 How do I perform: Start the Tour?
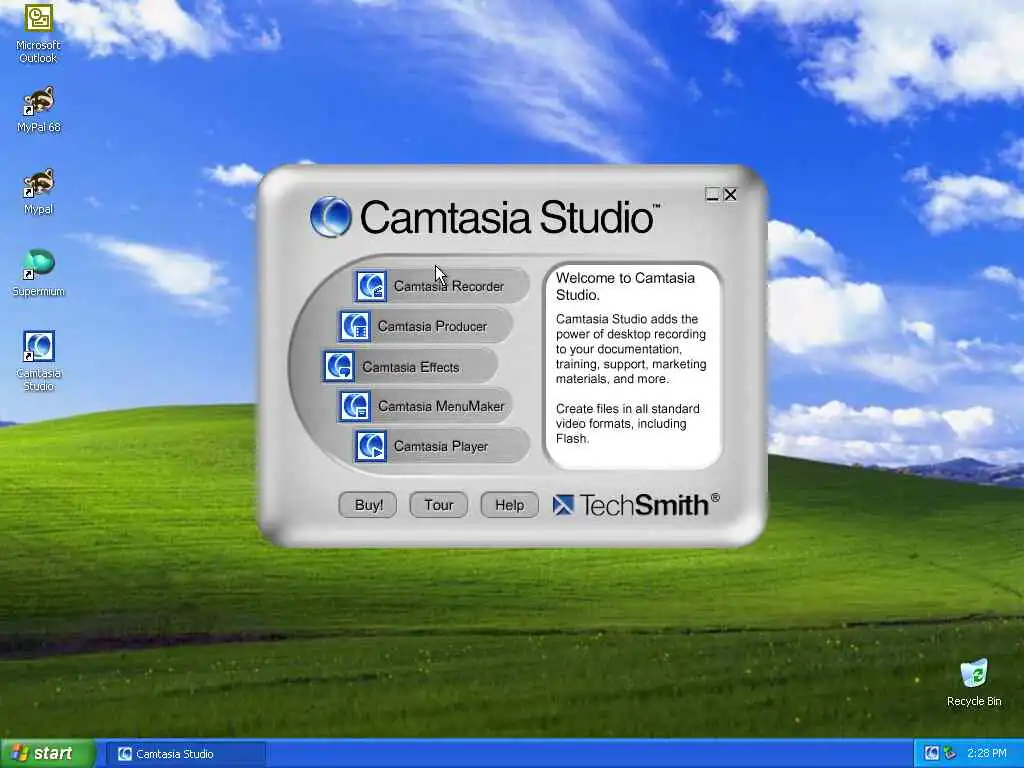tap(439, 505)
